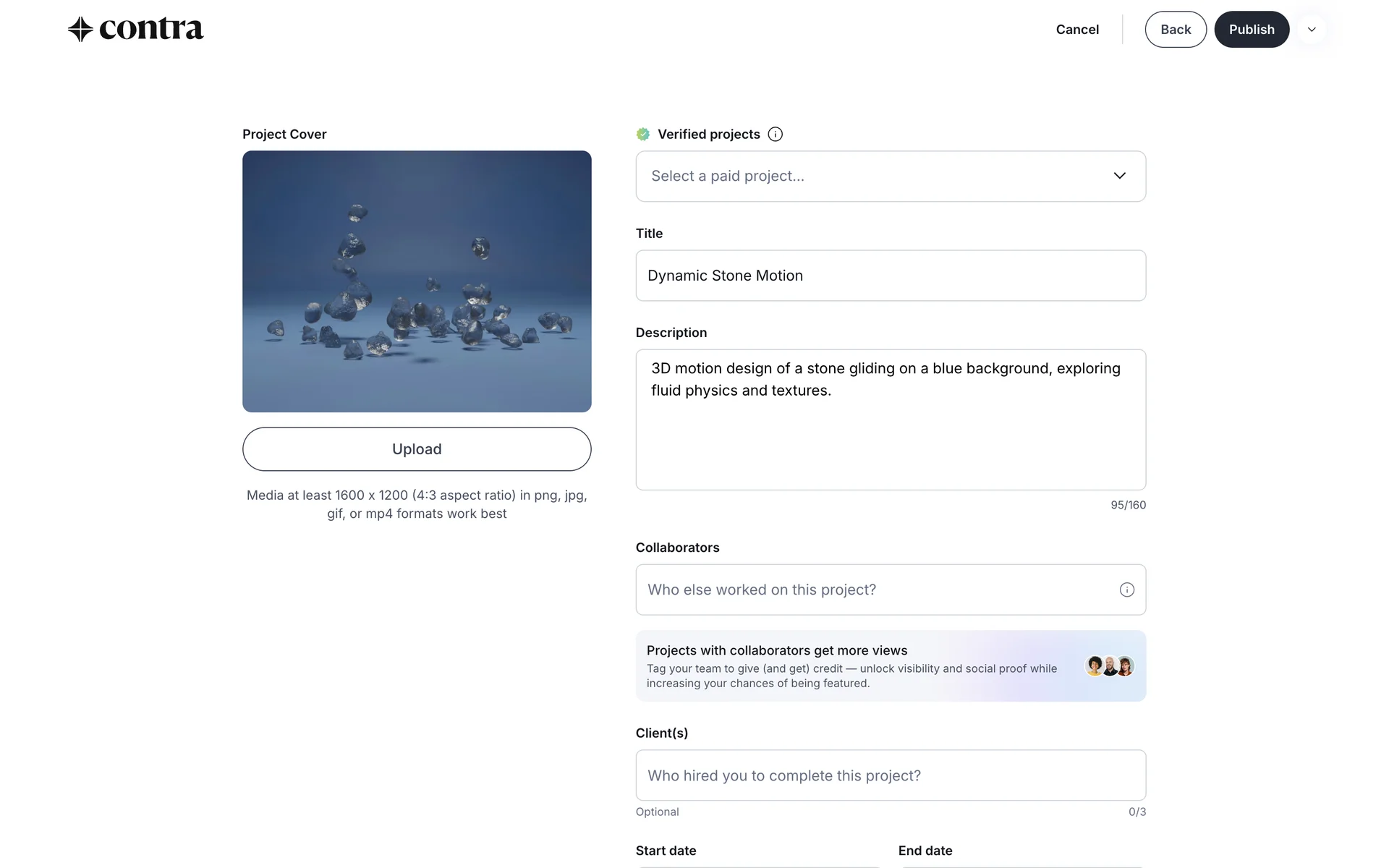This screenshot has height=868, width=1389.
Task: Open the Publish options chevron menu
Action: (x=1311, y=30)
